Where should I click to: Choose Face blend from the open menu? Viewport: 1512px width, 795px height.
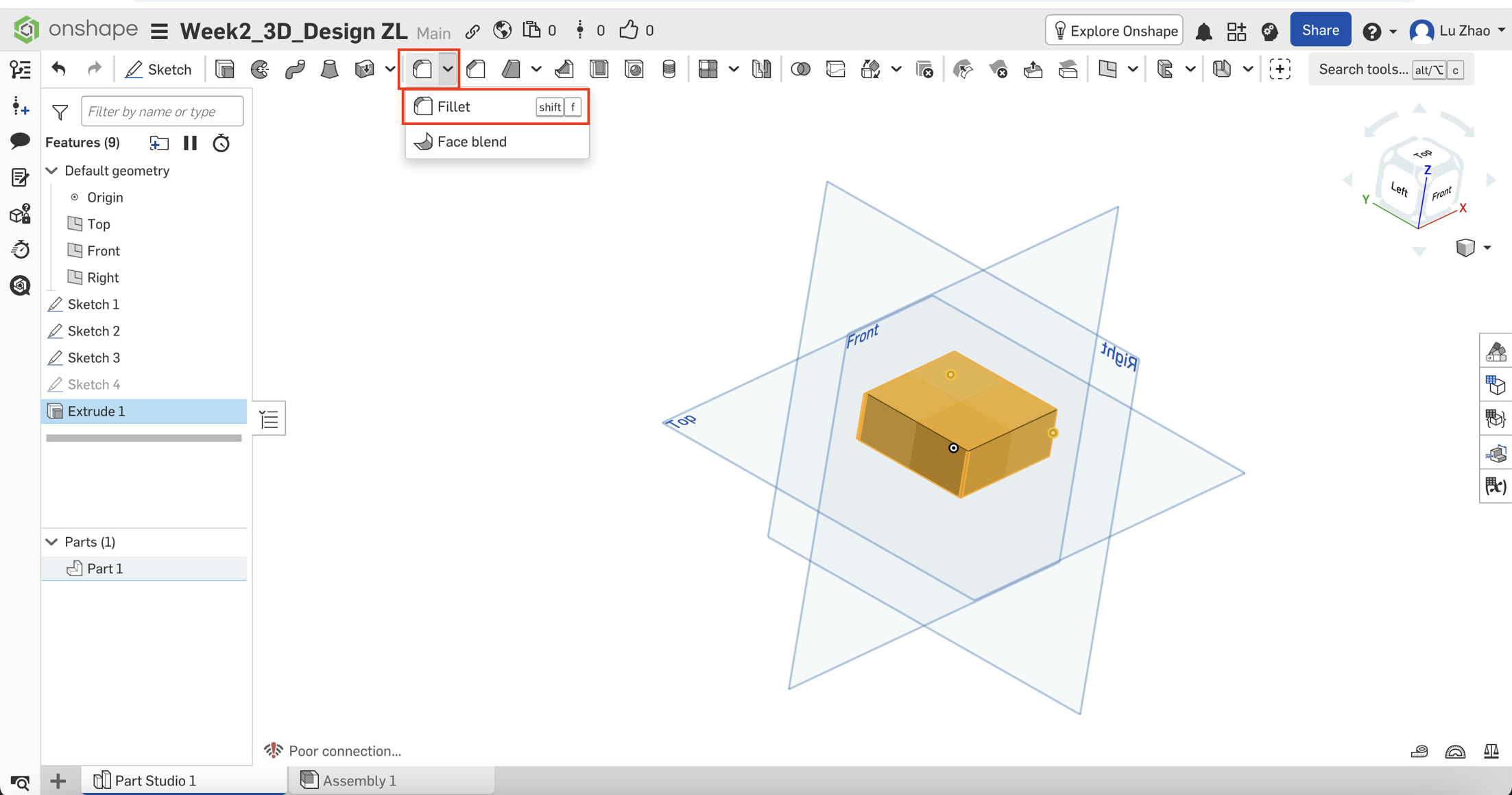472,141
